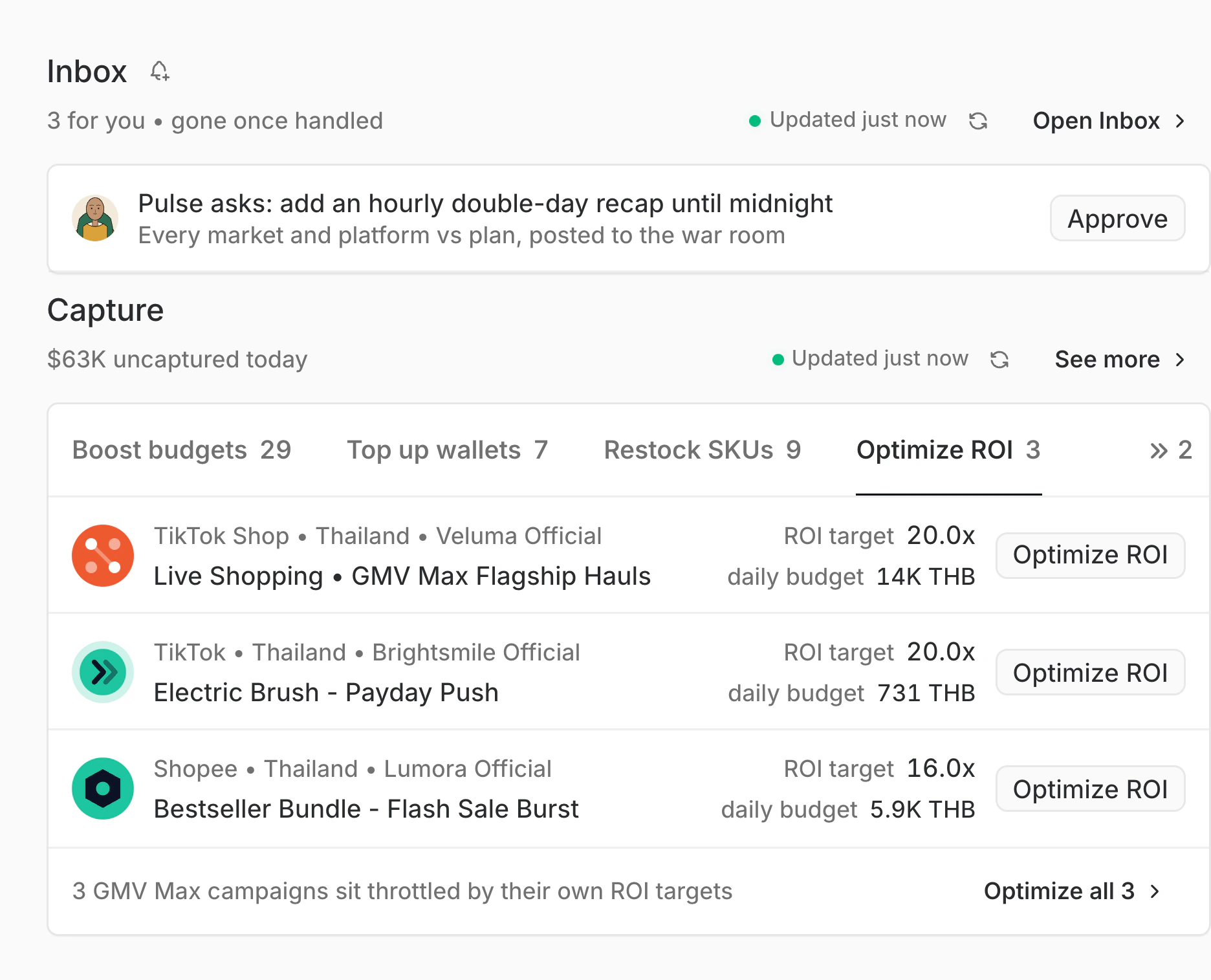Click the Pulse avatar in the inbox card
Image resolution: width=1211 pixels, height=980 pixels.
pyautogui.click(x=95, y=219)
